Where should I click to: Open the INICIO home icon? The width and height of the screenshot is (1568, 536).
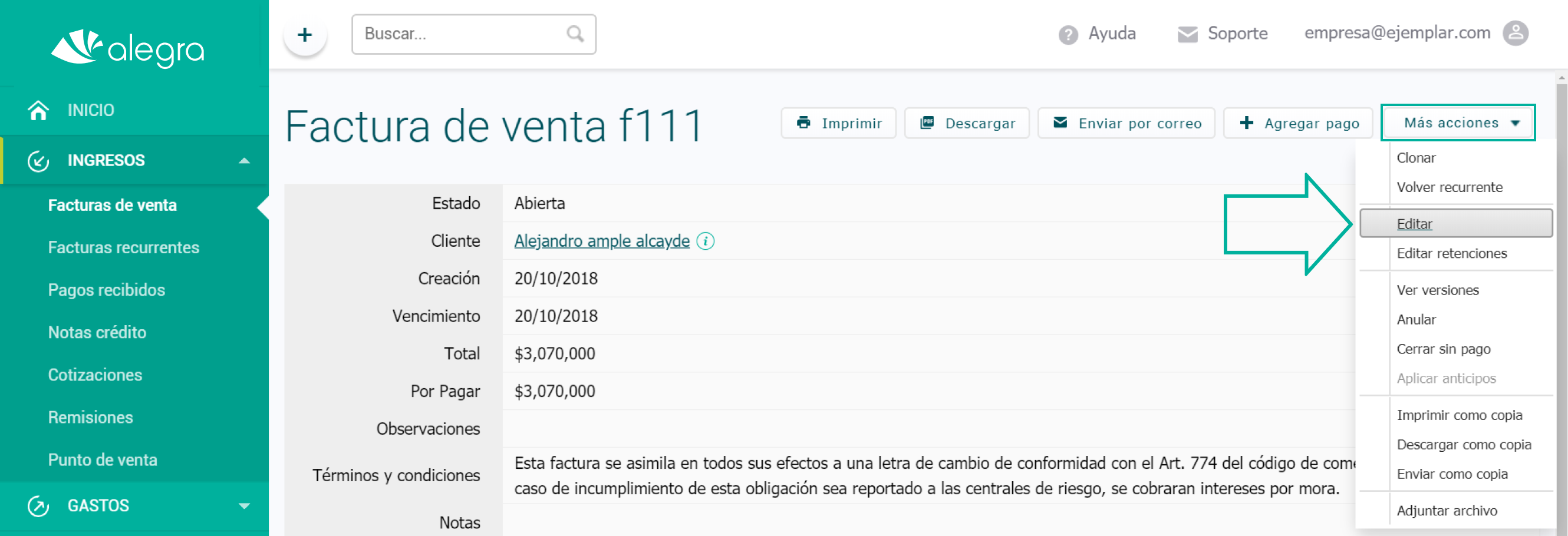click(38, 110)
